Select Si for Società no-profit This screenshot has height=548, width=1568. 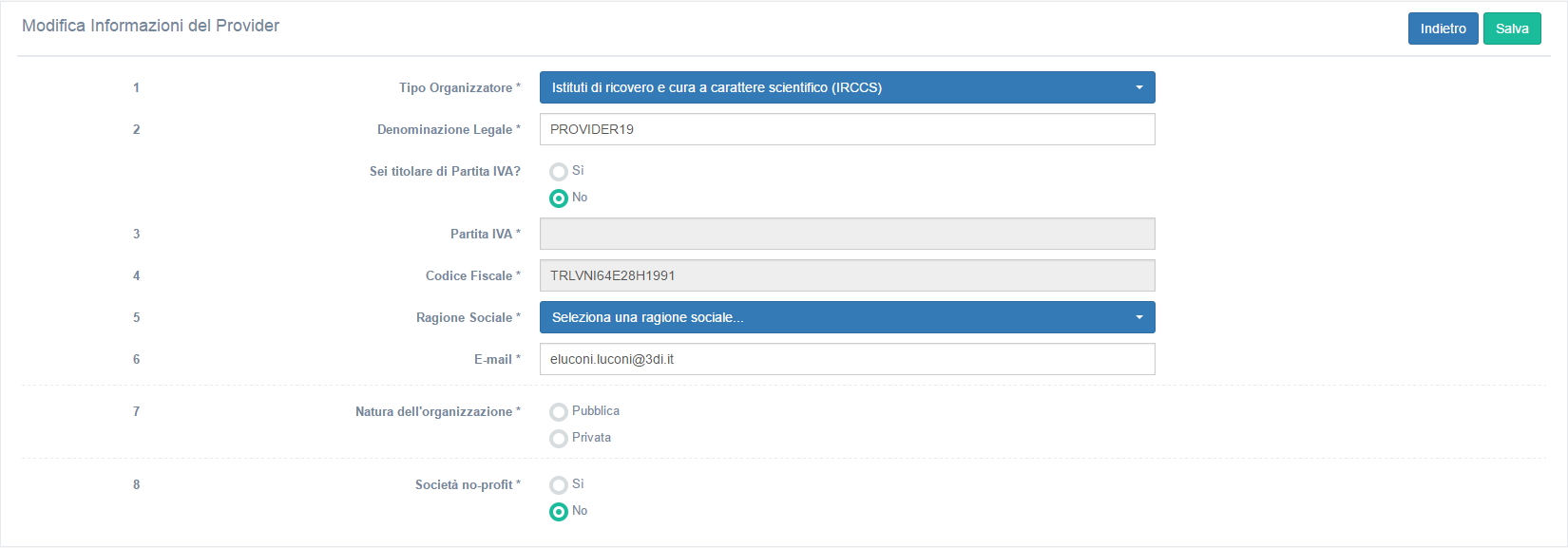point(559,485)
